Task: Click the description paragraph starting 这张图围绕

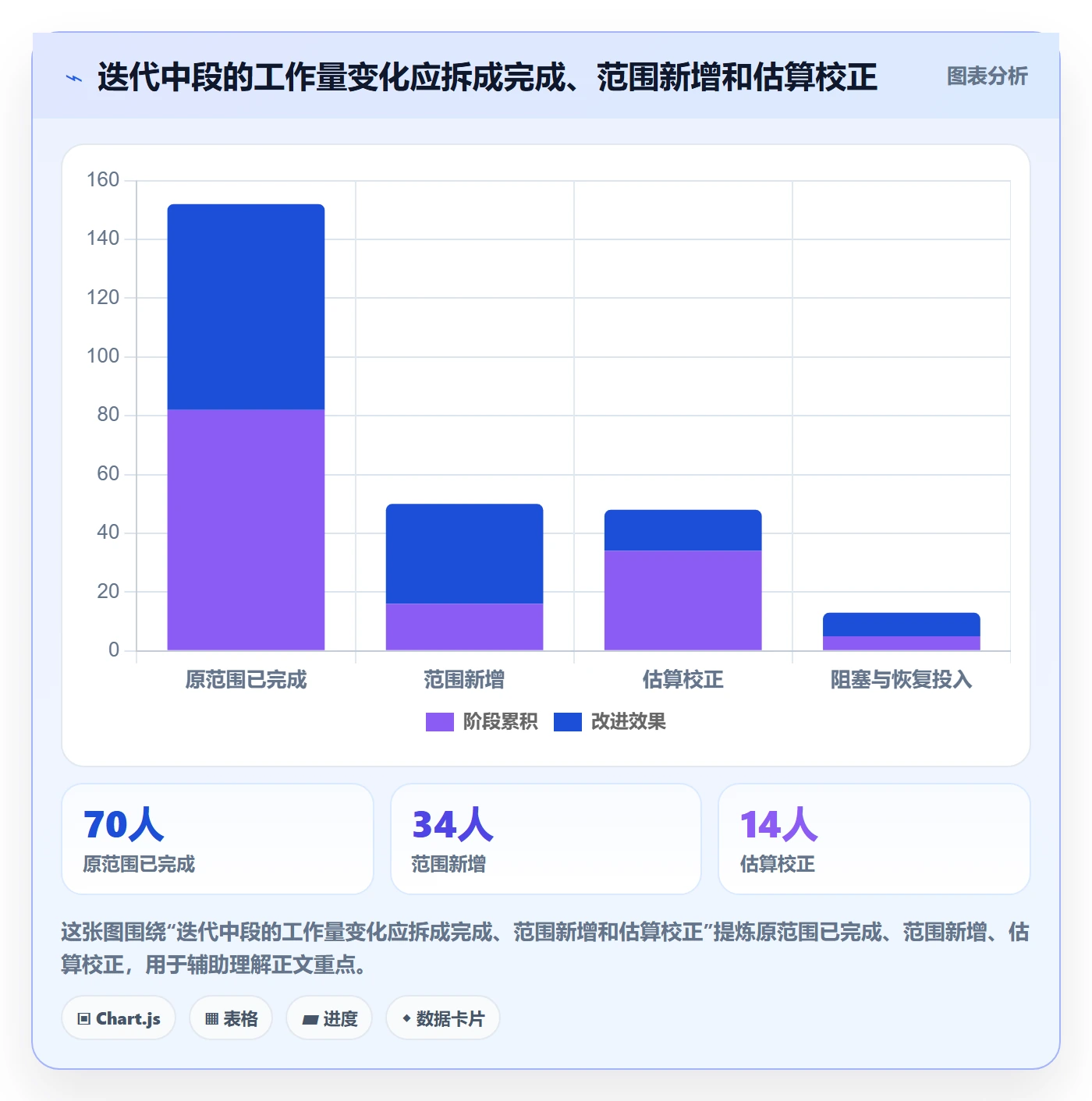Action: (545, 948)
